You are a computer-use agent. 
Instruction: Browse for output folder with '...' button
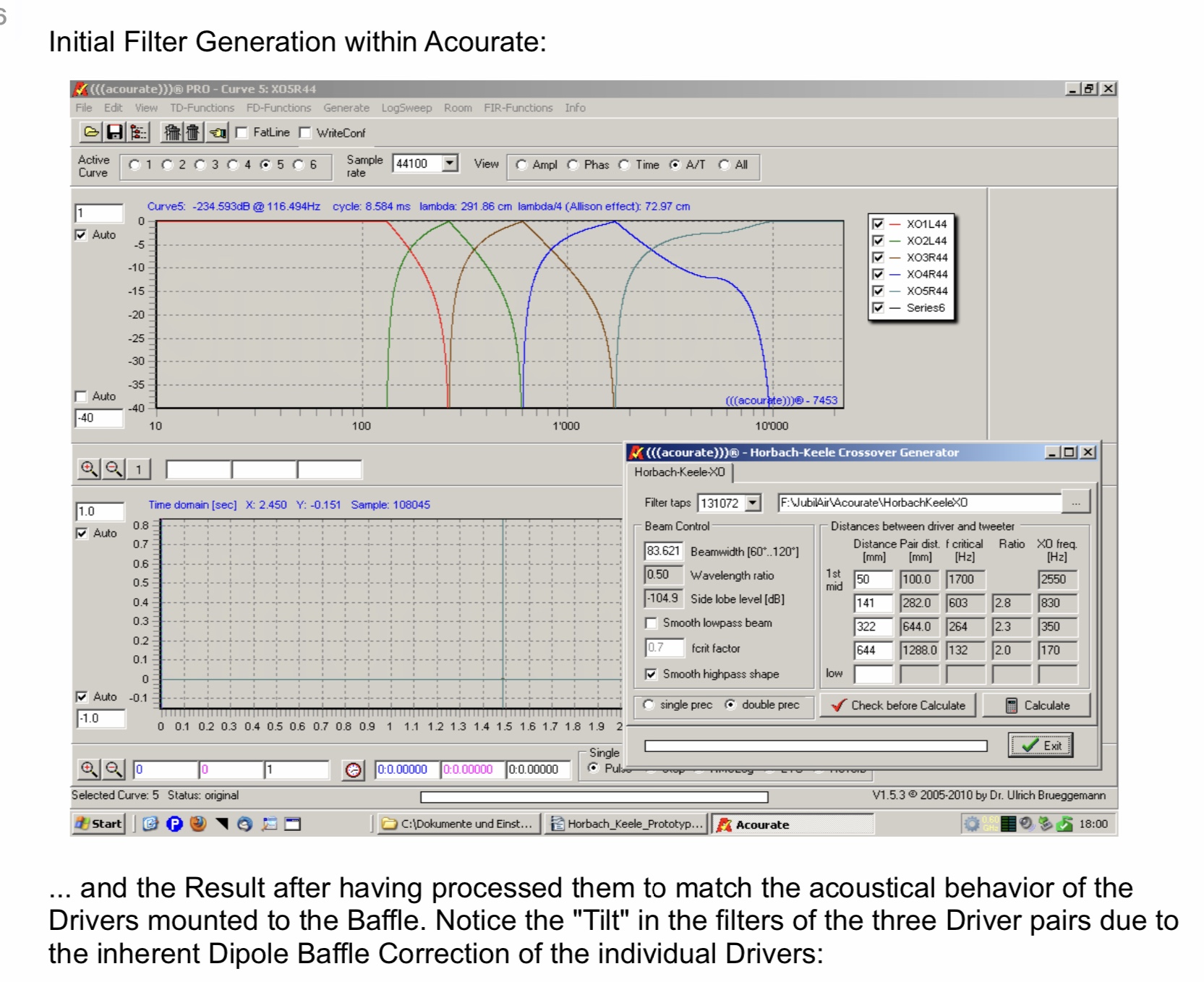pos(1076,503)
